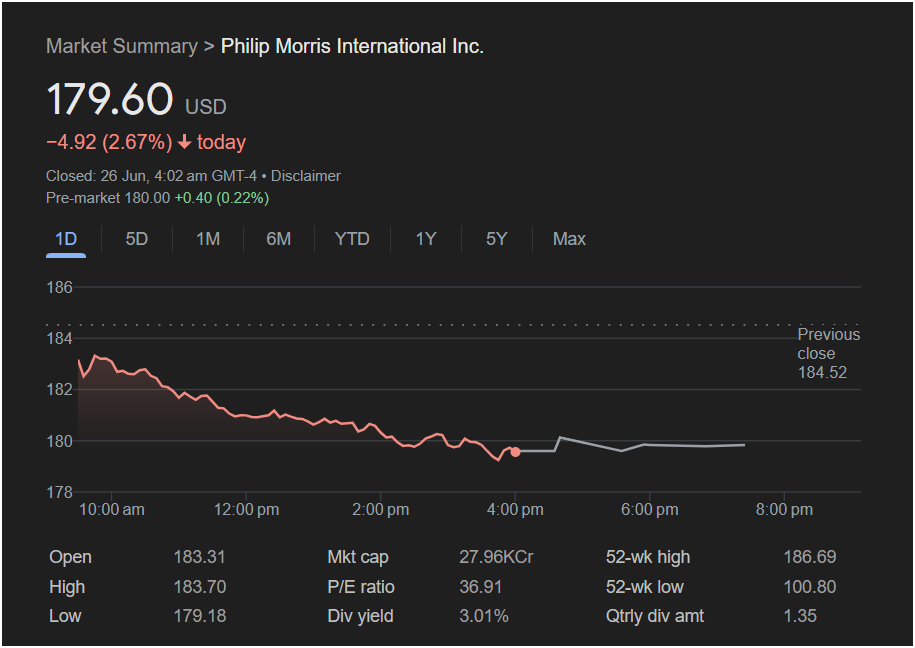Image resolution: width=915 pixels, height=648 pixels.
Task: Click the USD currency label
Action: point(206,107)
